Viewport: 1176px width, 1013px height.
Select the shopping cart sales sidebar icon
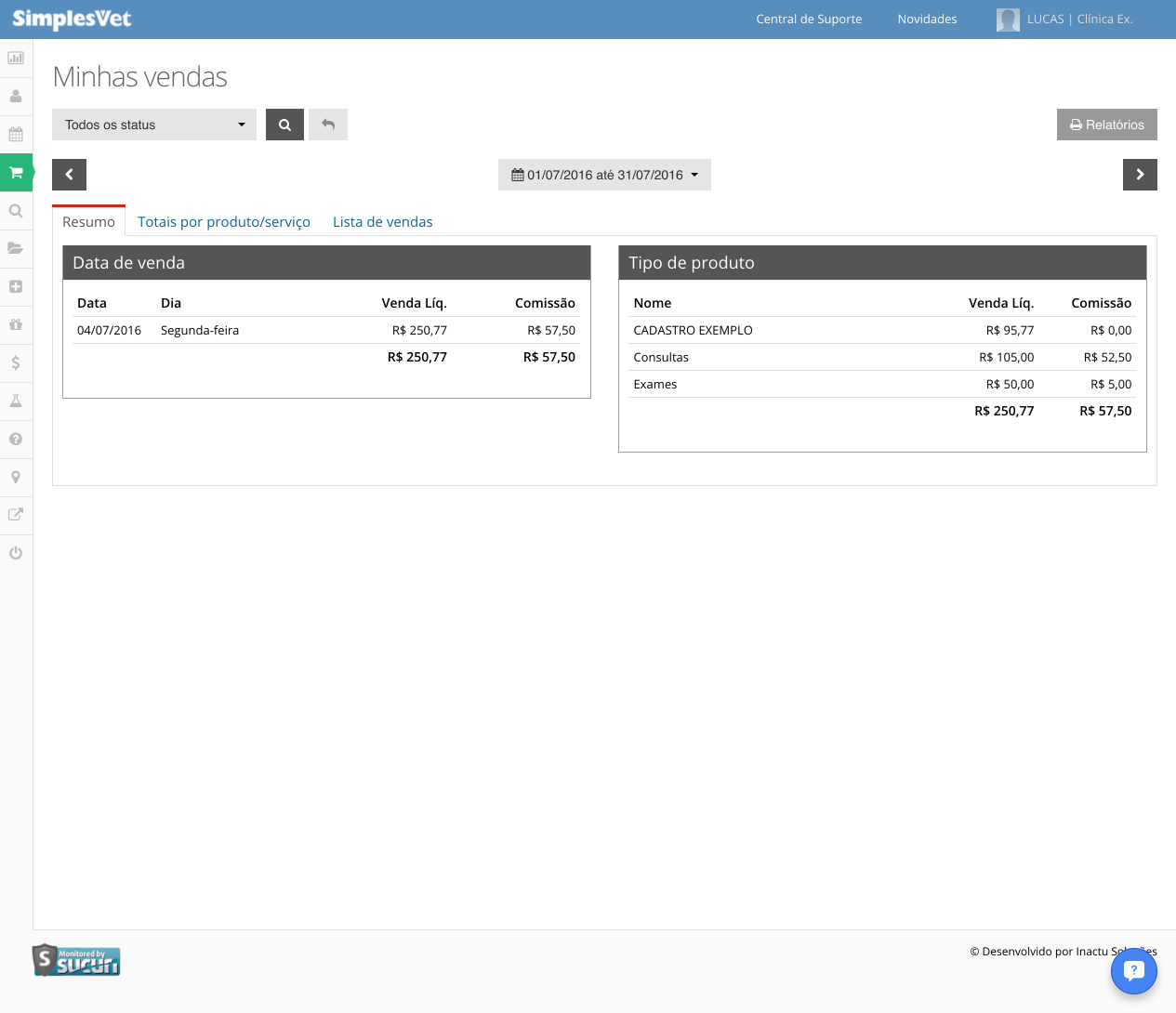(x=16, y=172)
